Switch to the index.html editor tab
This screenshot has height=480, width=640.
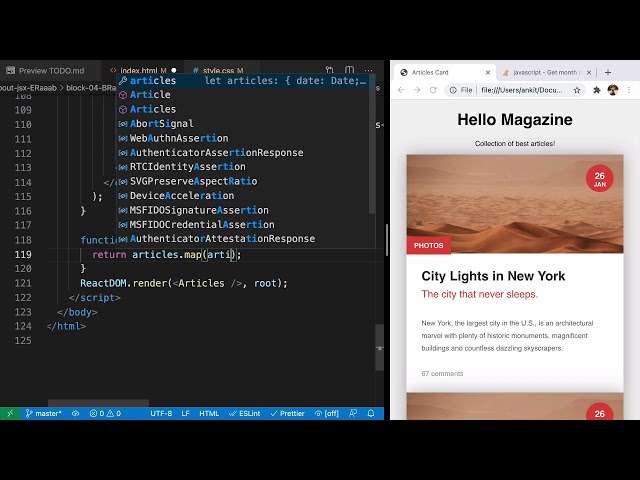(143, 71)
